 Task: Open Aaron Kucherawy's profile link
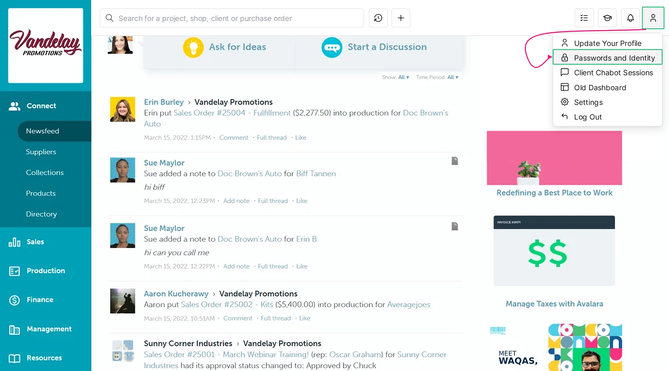coord(176,293)
